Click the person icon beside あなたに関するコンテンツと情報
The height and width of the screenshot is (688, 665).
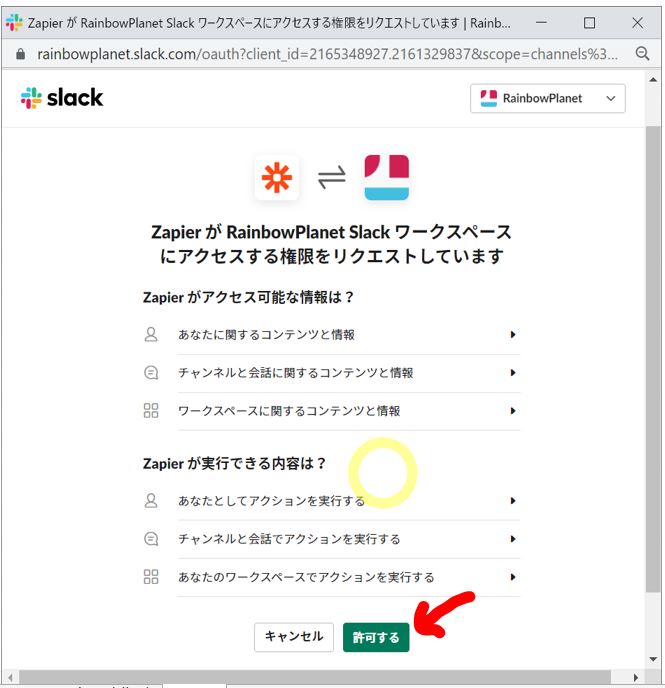point(151,334)
